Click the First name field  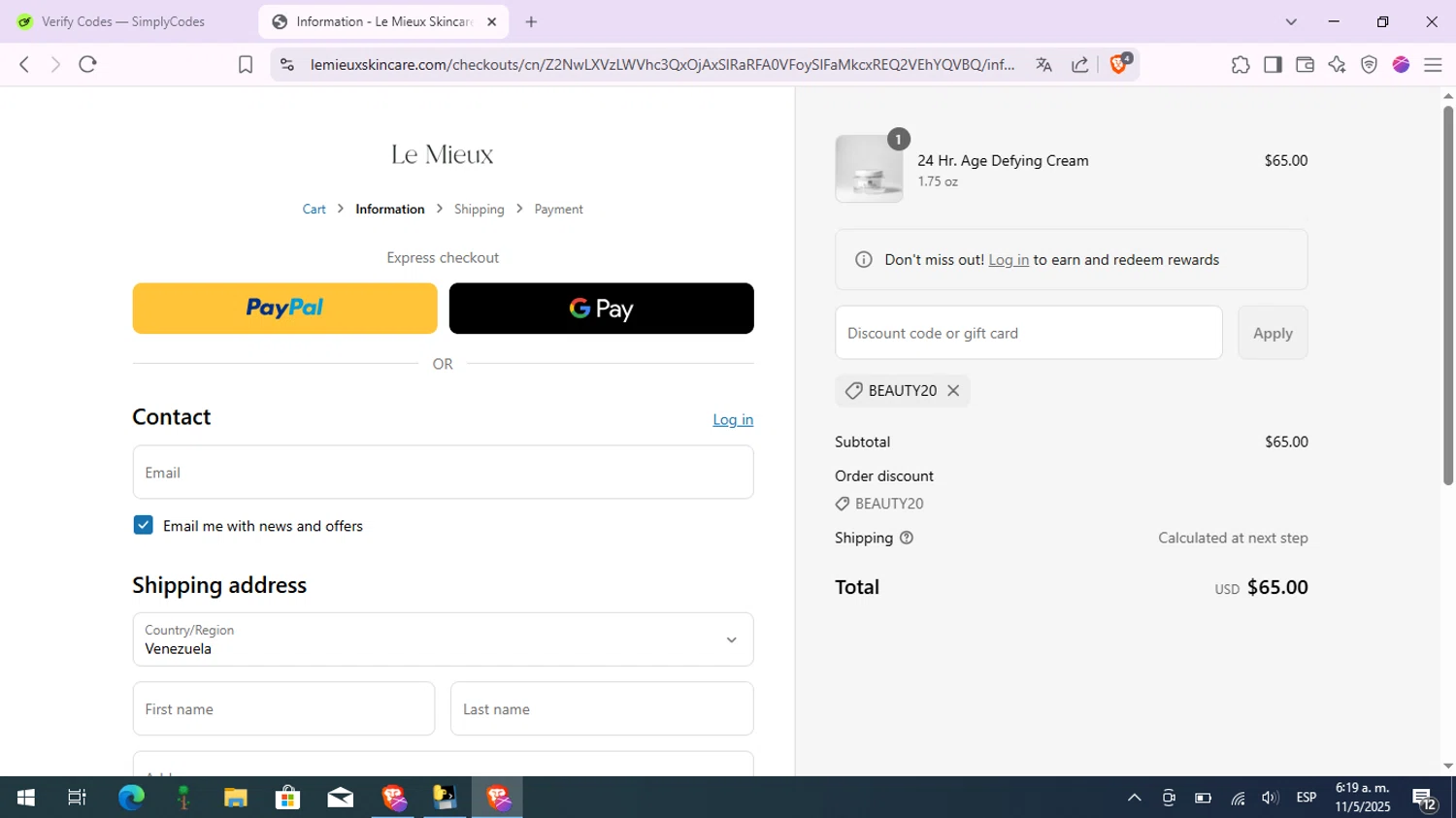(283, 708)
